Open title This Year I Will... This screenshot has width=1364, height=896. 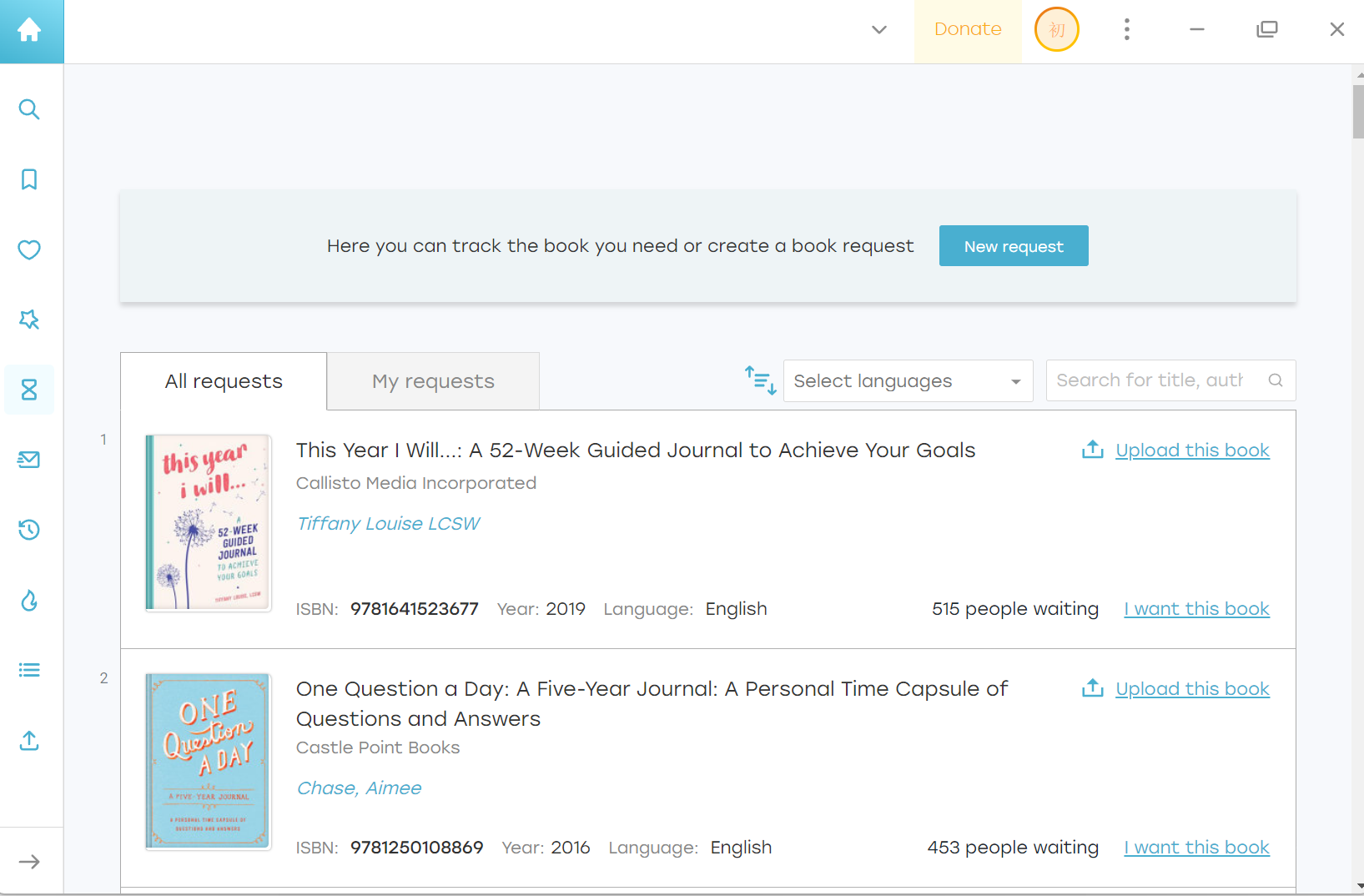(636, 451)
